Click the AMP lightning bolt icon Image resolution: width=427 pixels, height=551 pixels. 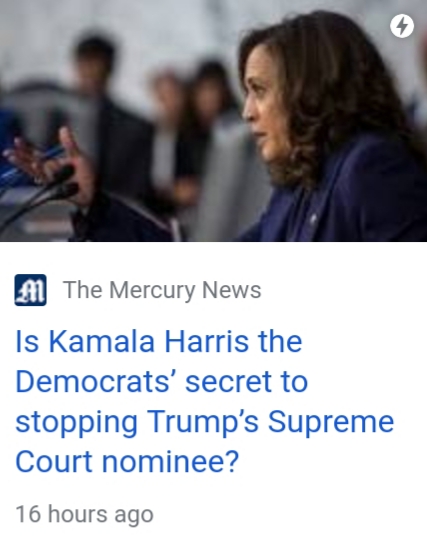pos(402,26)
